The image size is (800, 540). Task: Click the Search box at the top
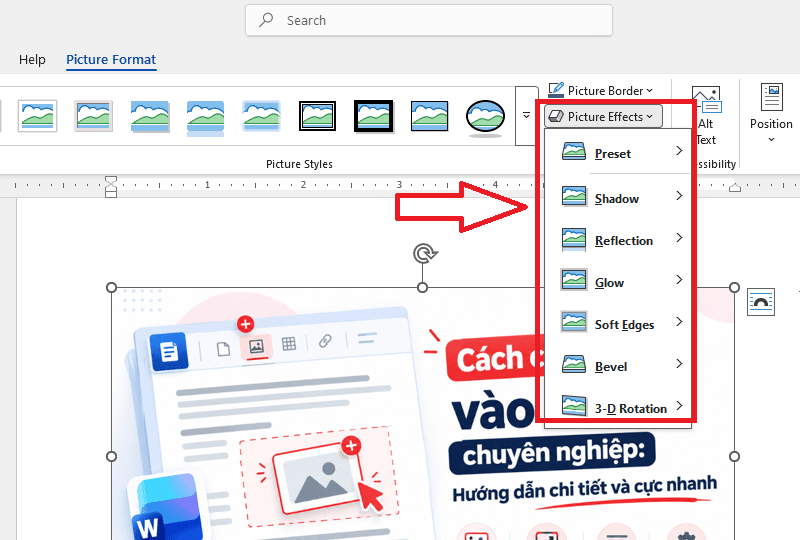[429, 20]
